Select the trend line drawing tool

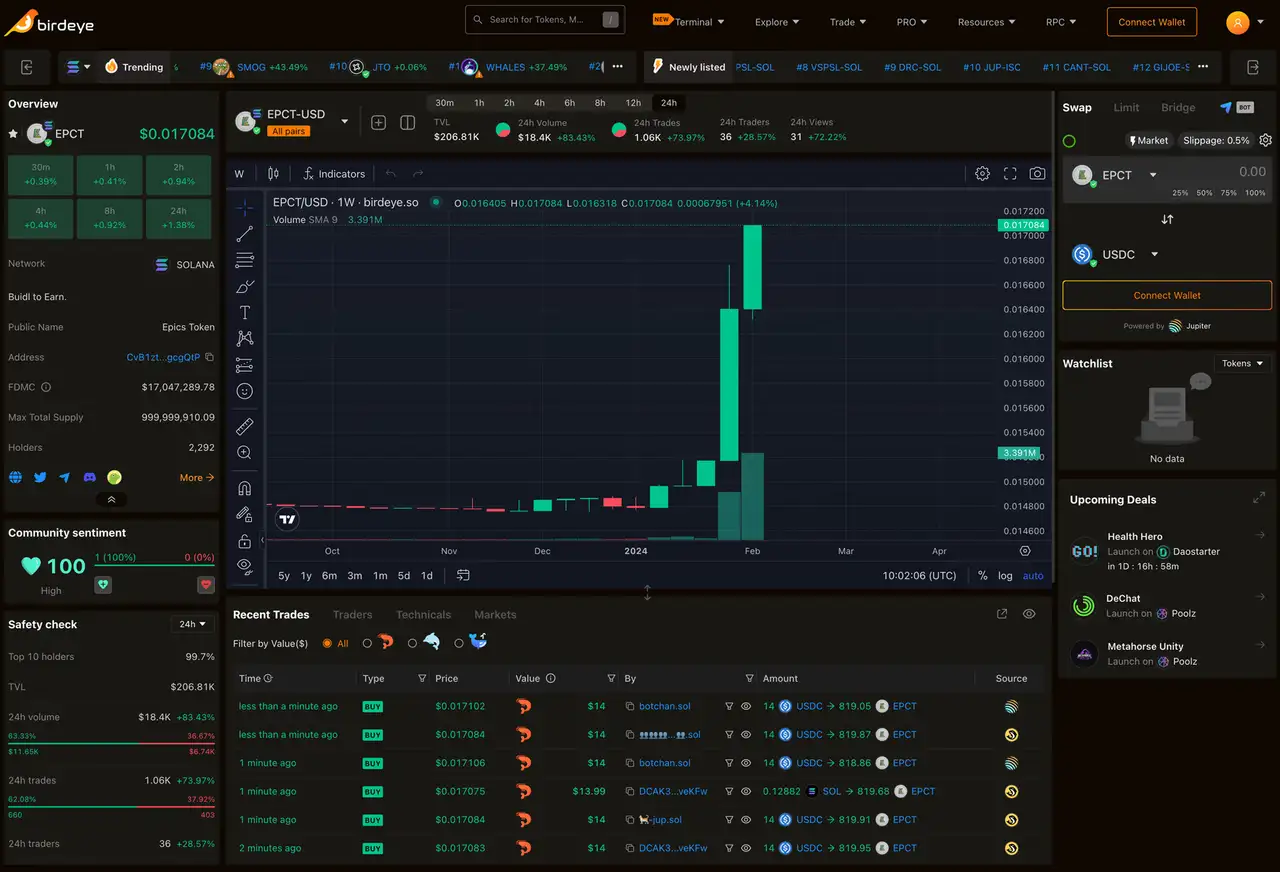tap(244, 234)
